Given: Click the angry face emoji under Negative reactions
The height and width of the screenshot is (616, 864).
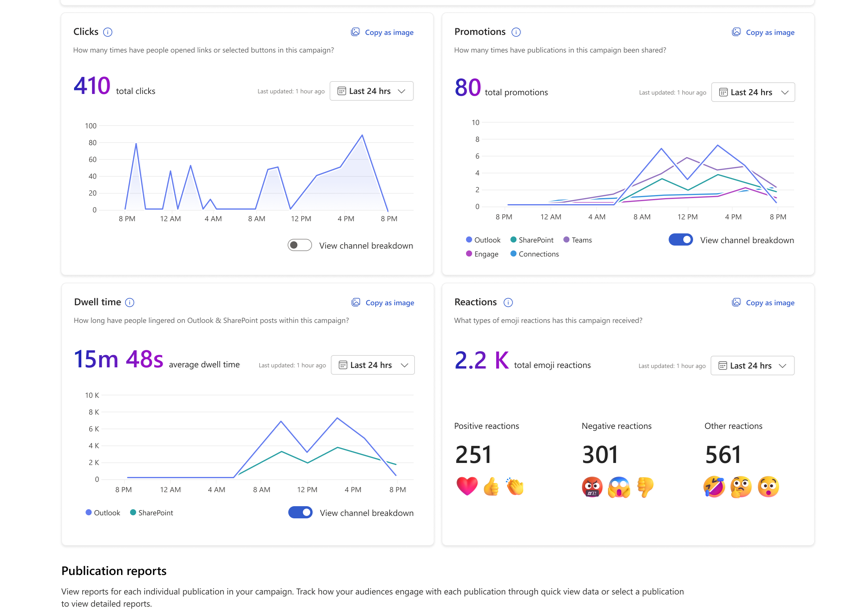Looking at the screenshot, I should point(592,487).
